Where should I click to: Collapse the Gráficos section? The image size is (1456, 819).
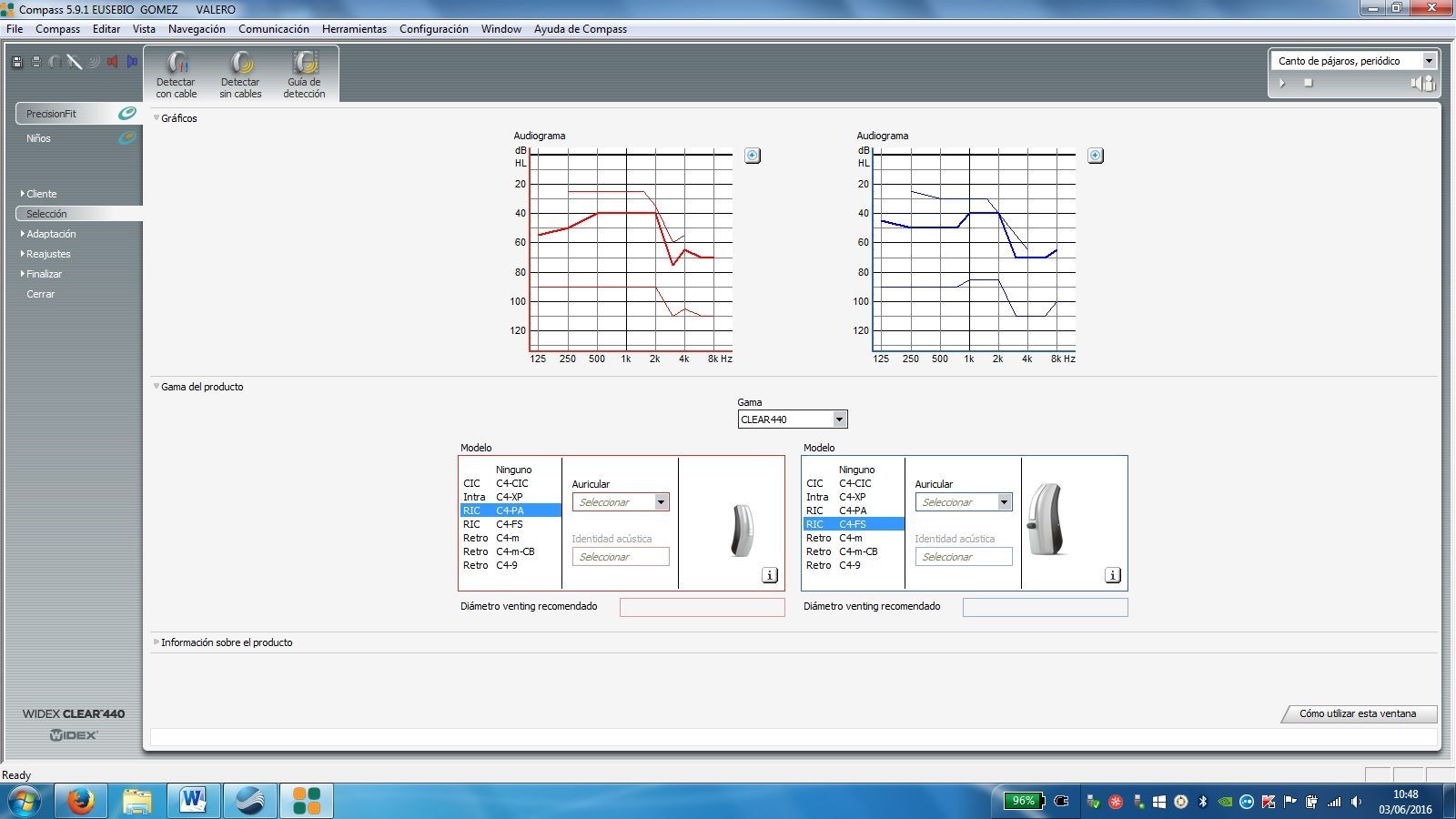[x=157, y=117]
